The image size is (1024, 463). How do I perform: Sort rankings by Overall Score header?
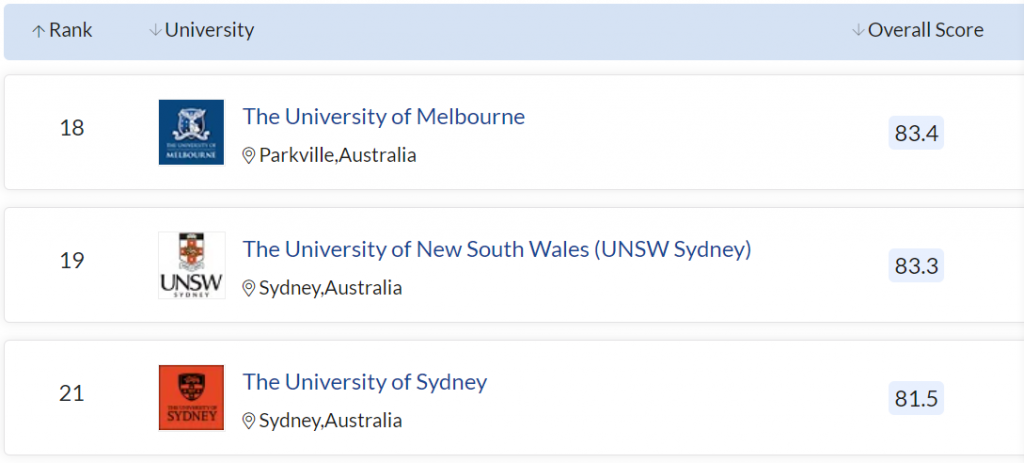[x=925, y=31]
